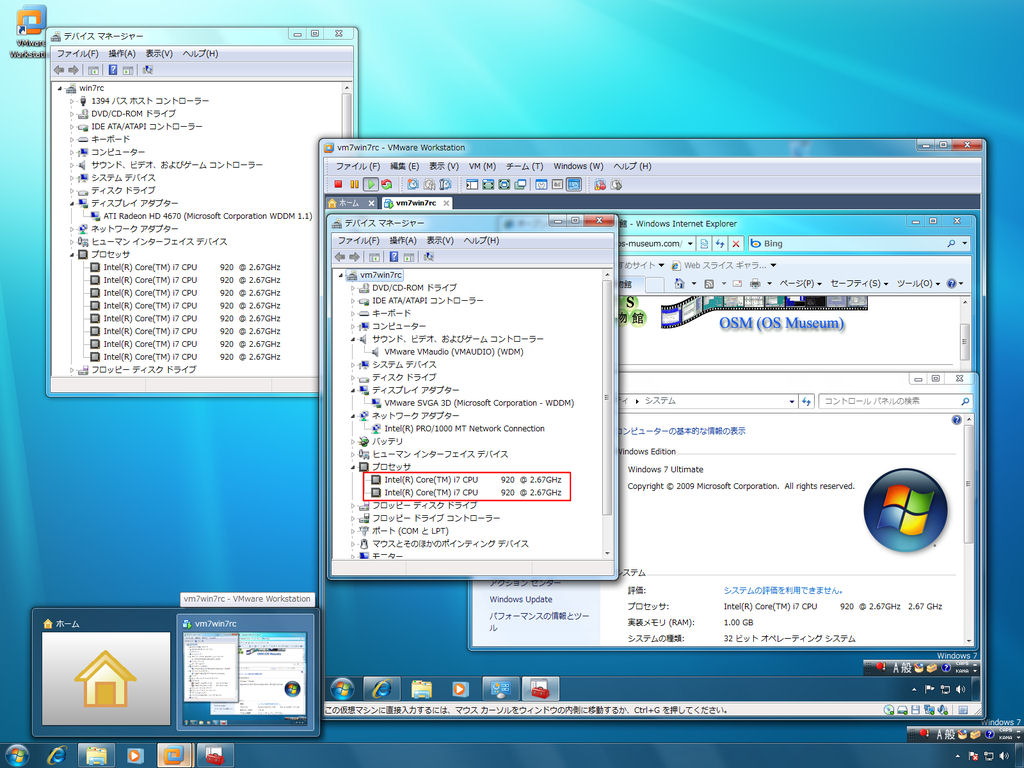Click the red Power Off button in VMware toolbar
The image size is (1024, 768).
coord(338,185)
